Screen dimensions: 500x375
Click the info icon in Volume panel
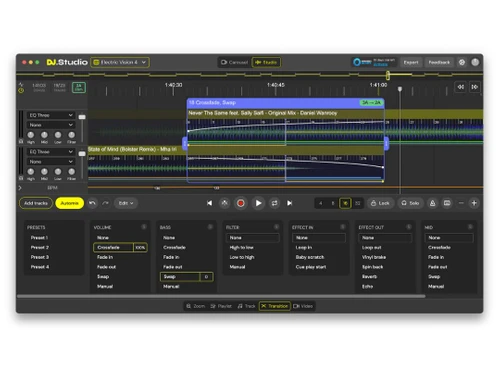pos(144,227)
